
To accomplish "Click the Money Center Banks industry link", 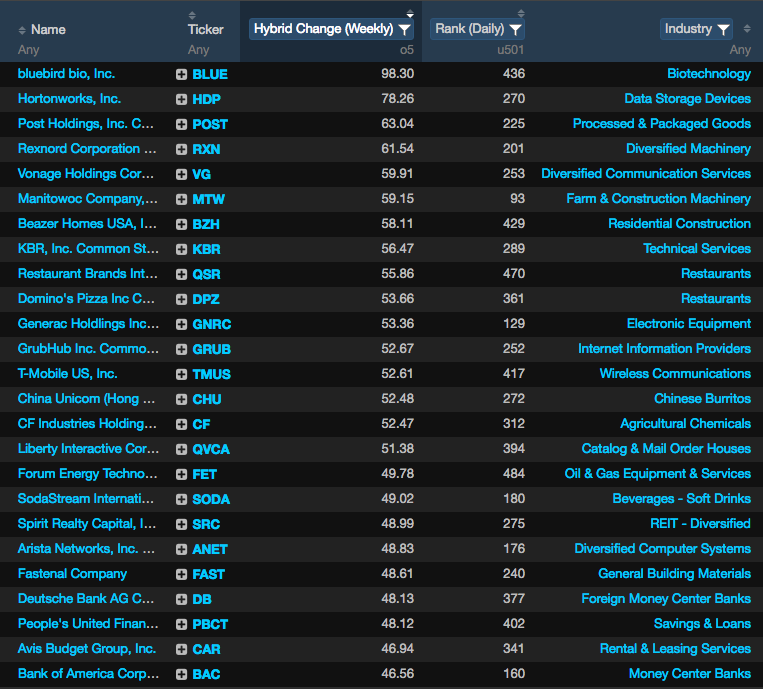I will [x=690, y=674].
